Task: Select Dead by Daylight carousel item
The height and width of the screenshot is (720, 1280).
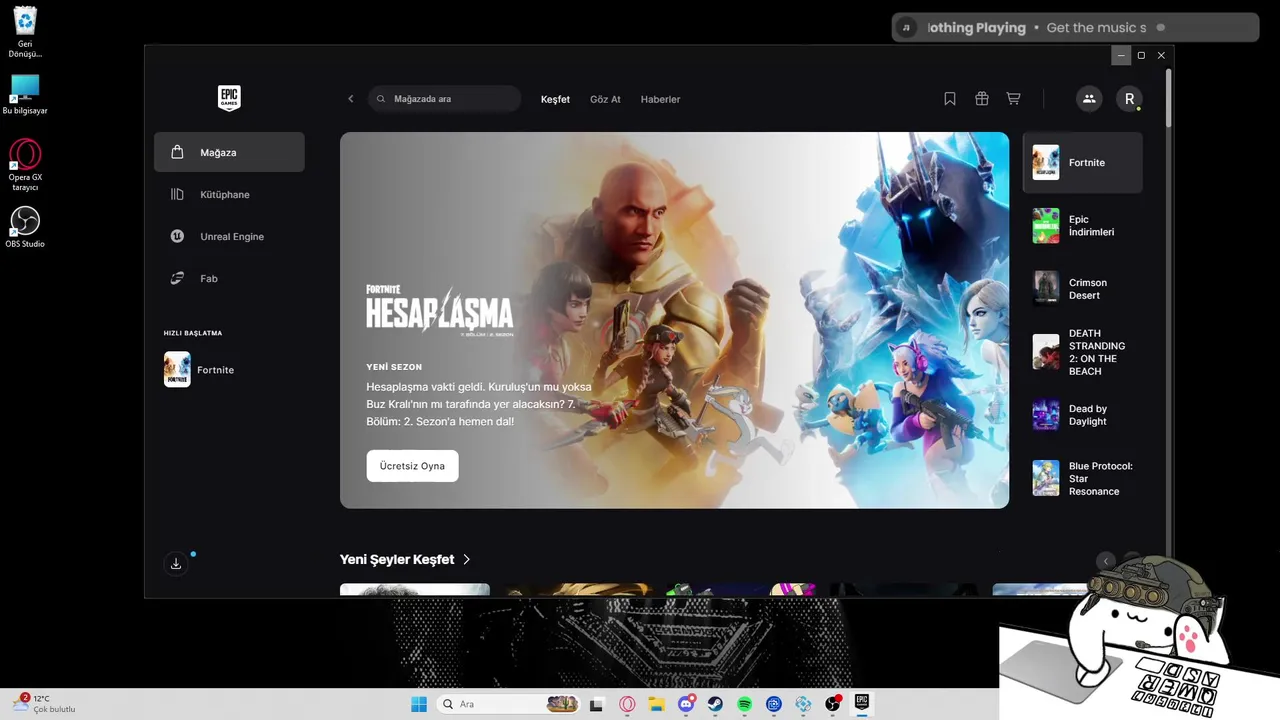Action: tap(1082, 415)
